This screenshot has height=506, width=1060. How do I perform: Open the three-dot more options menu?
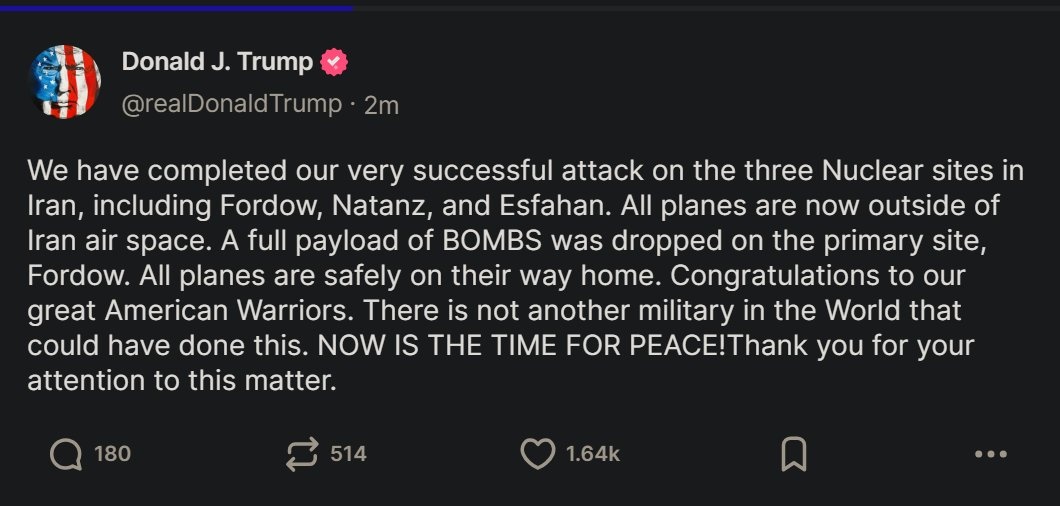[x=990, y=455]
